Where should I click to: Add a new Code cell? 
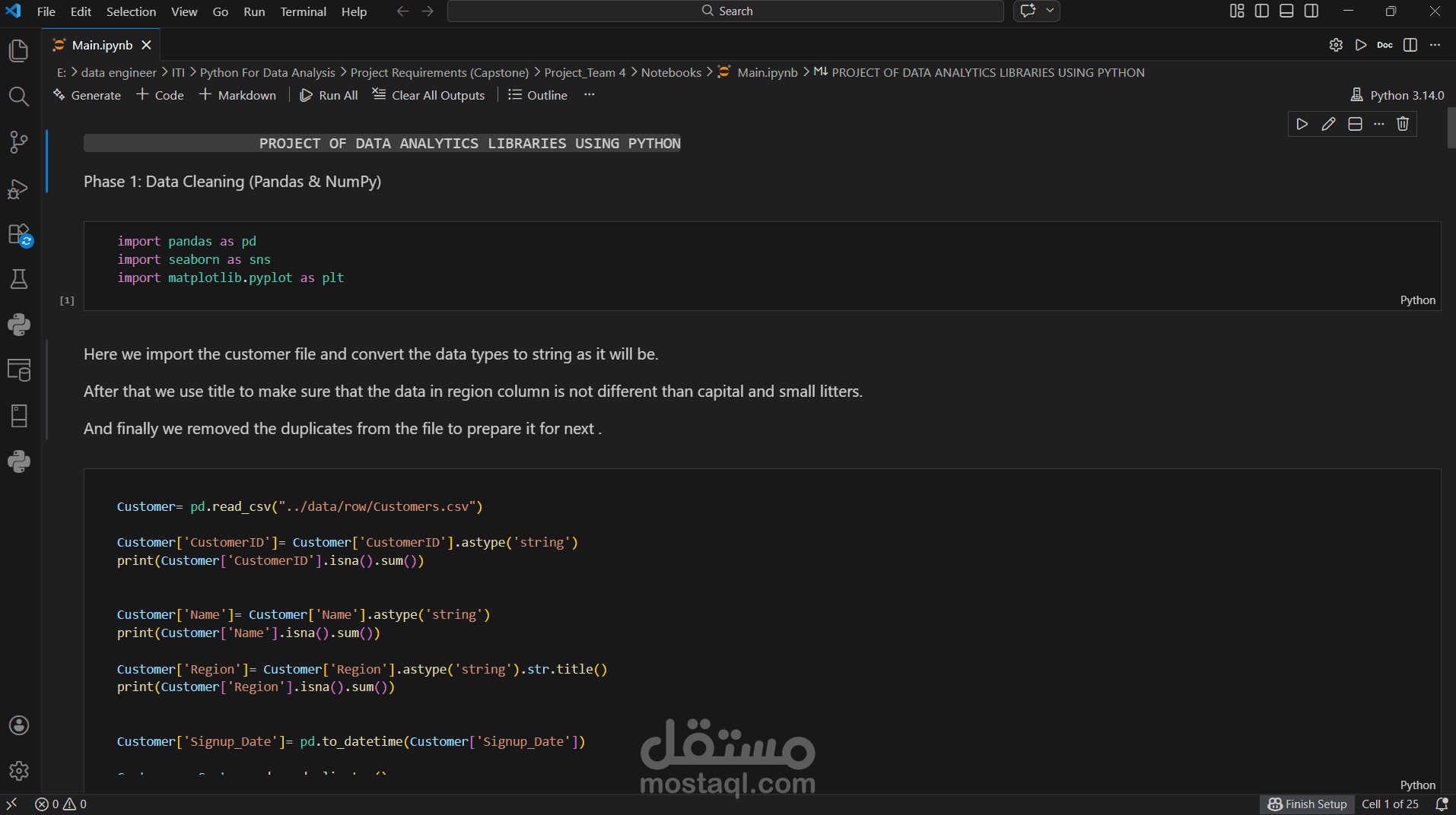161,95
